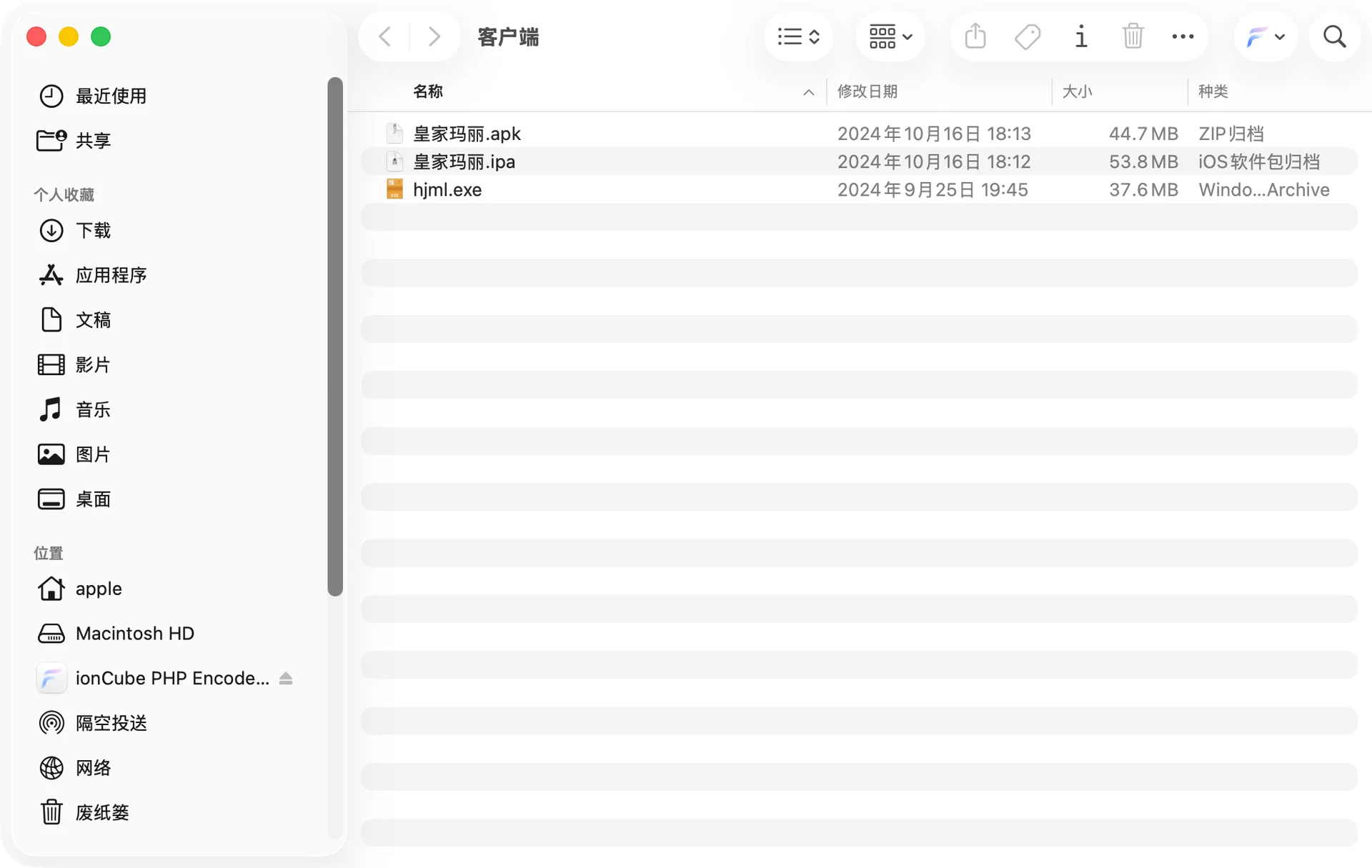Open the list view options dropdown
Image resolution: width=1372 pixels, height=868 pixels.
tap(798, 36)
